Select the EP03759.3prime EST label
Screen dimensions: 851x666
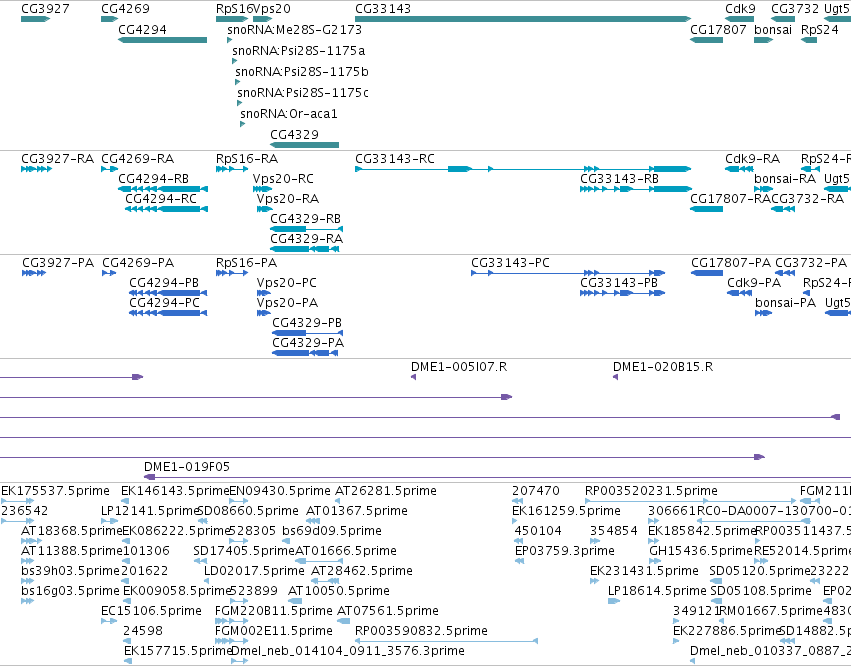565,551
